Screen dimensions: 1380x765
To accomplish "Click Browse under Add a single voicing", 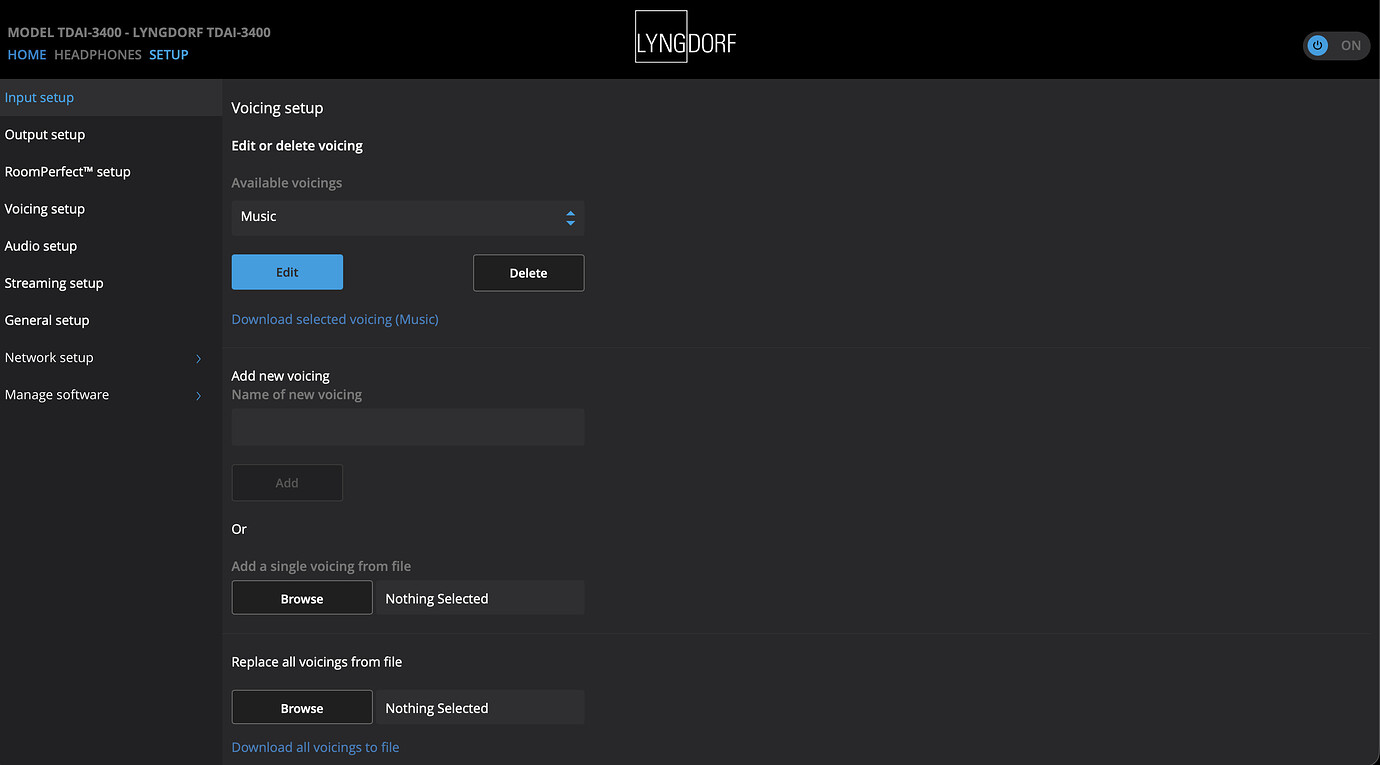I will pyautogui.click(x=302, y=598).
